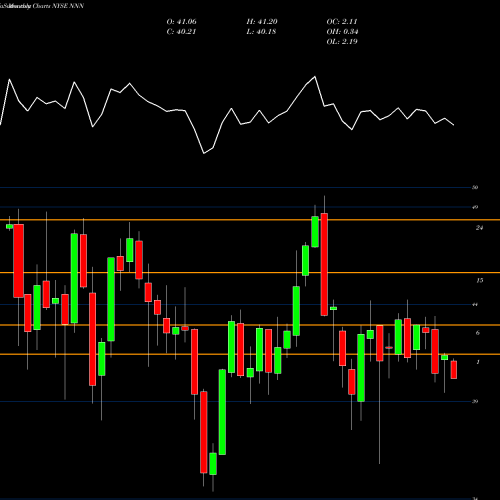The height and width of the screenshot is (500, 500).
Task: Click the low value 'L: 40.18'
Action: [x=261, y=32]
